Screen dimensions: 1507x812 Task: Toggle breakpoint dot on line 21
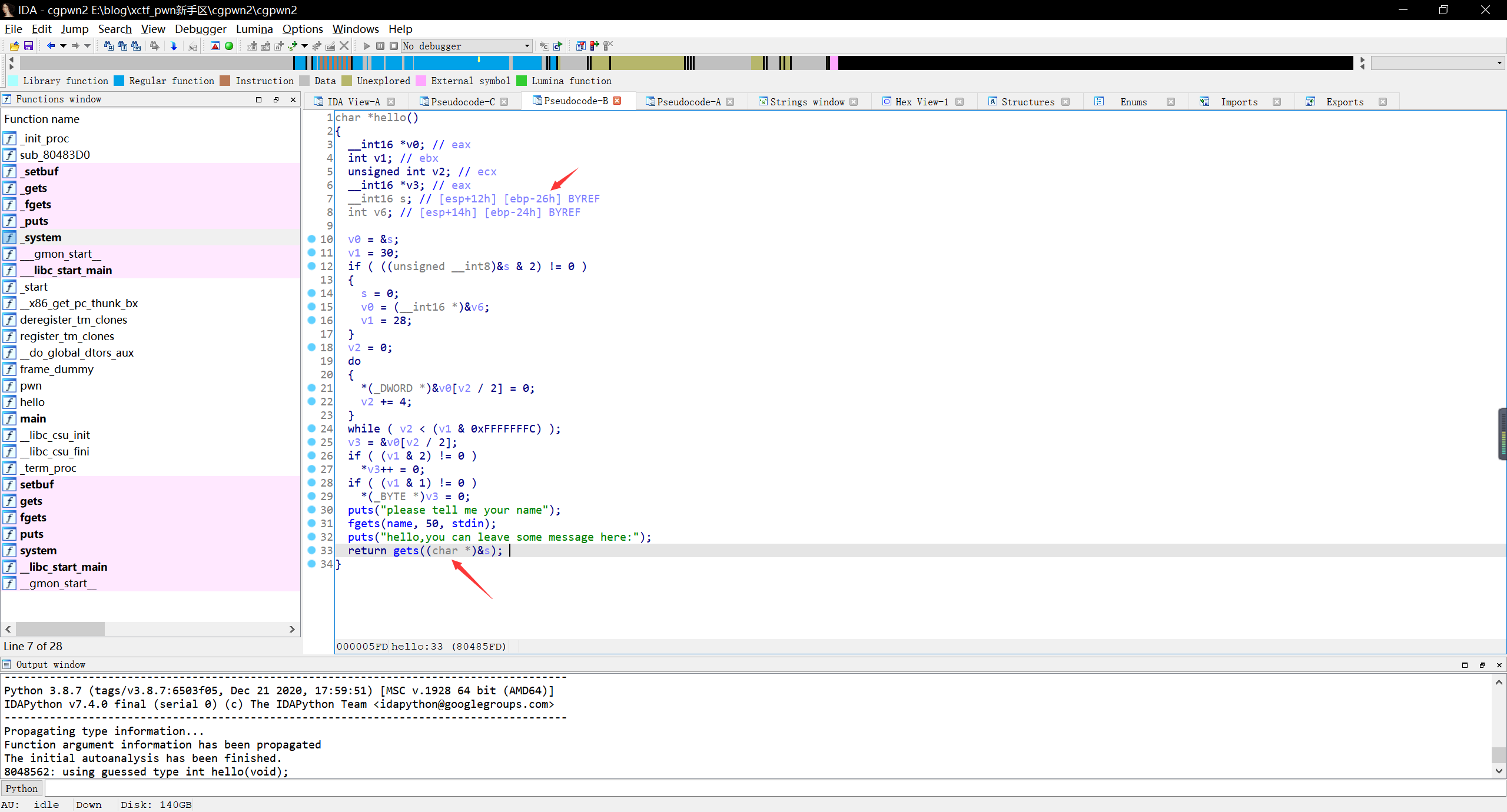pyautogui.click(x=311, y=388)
